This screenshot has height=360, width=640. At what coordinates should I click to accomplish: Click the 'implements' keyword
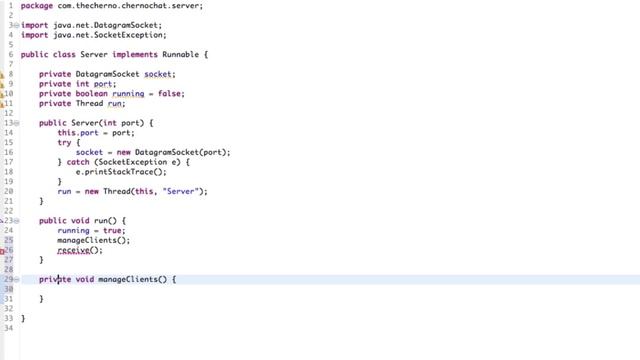click(135, 55)
